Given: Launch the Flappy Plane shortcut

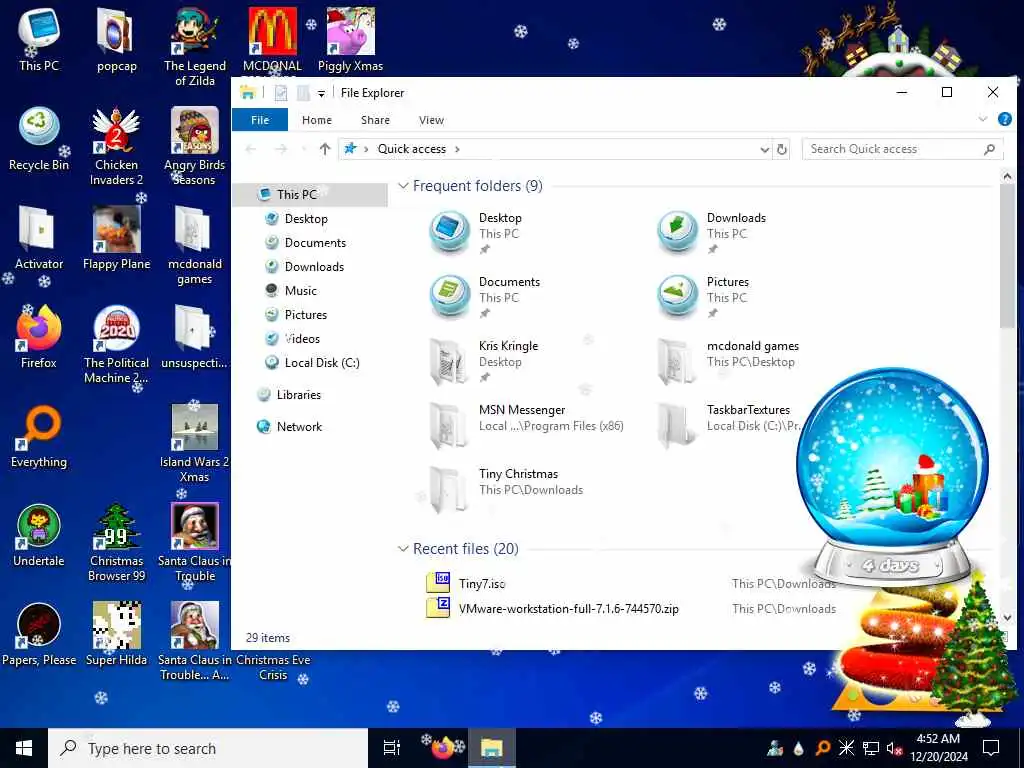Looking at the screenshot, I should click(x=116, y=238).
